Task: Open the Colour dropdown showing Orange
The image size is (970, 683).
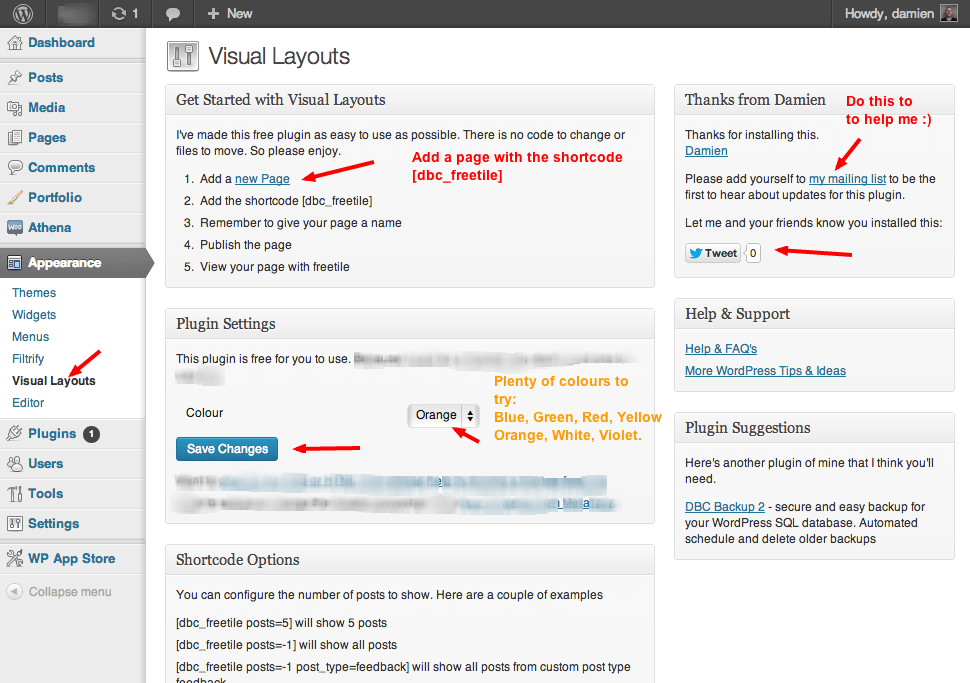Action: pyautogui.click(x=443, y=415)
